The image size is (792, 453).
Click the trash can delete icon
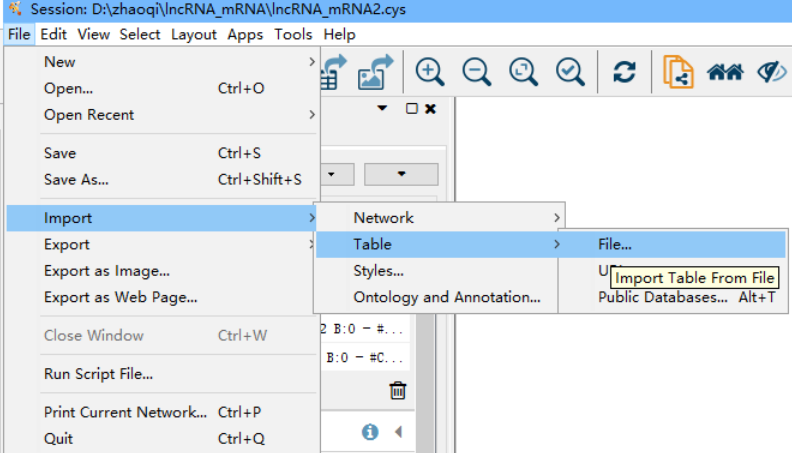[398, 390]
